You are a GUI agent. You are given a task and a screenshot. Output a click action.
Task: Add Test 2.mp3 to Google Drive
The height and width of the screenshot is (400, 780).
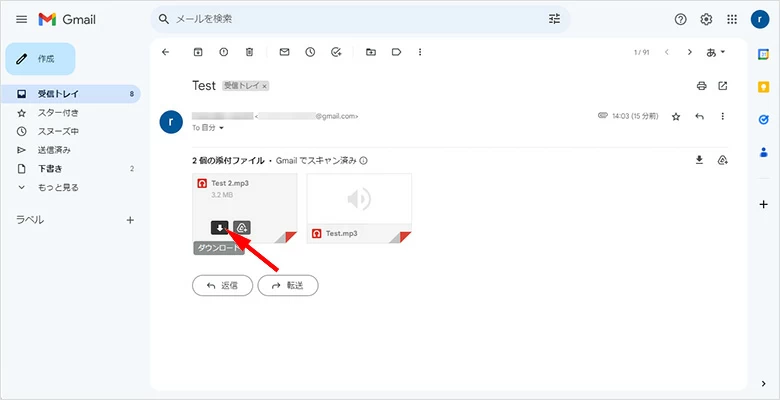point(242,227)
